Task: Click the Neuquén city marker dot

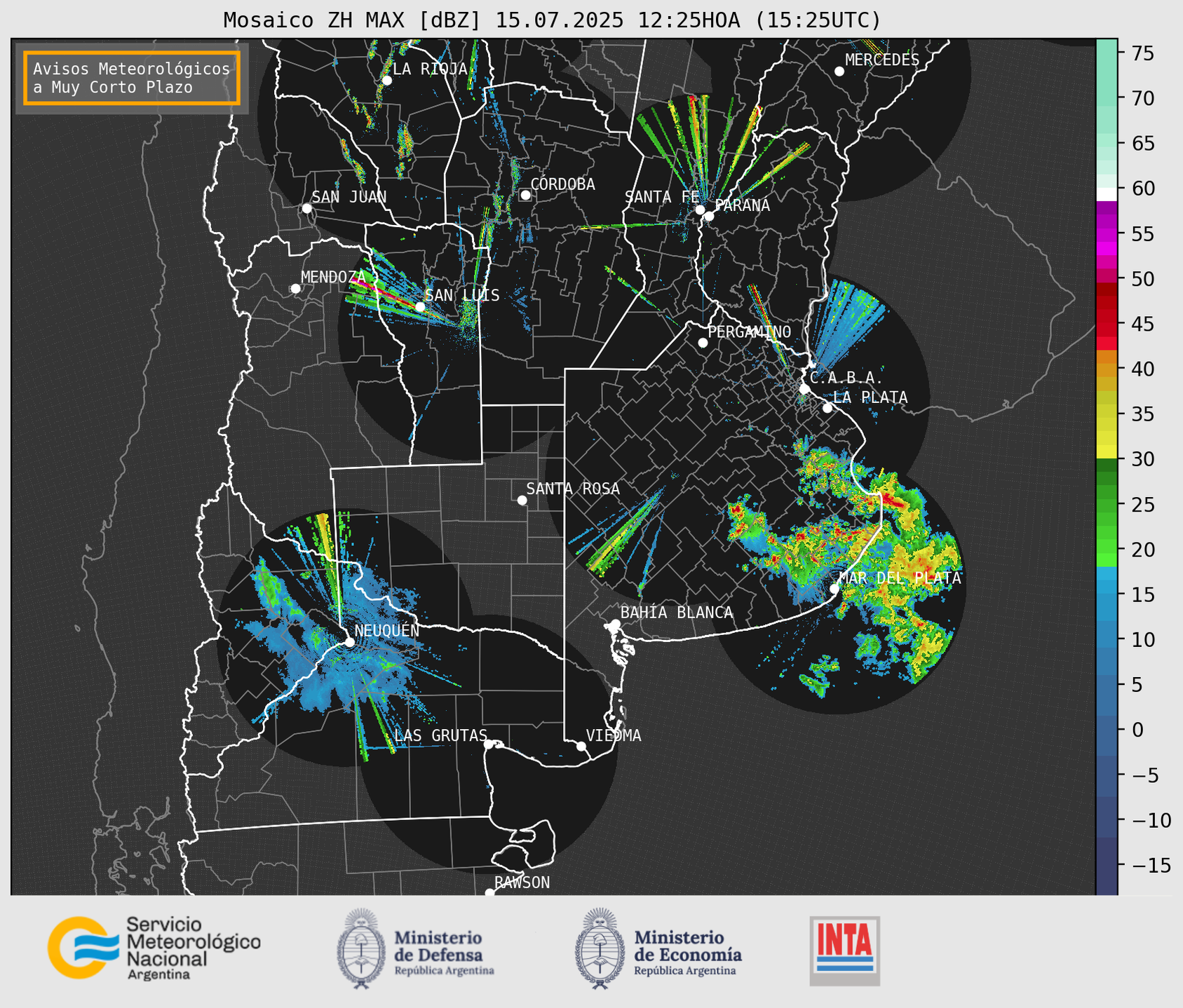Action: [349, 641]
